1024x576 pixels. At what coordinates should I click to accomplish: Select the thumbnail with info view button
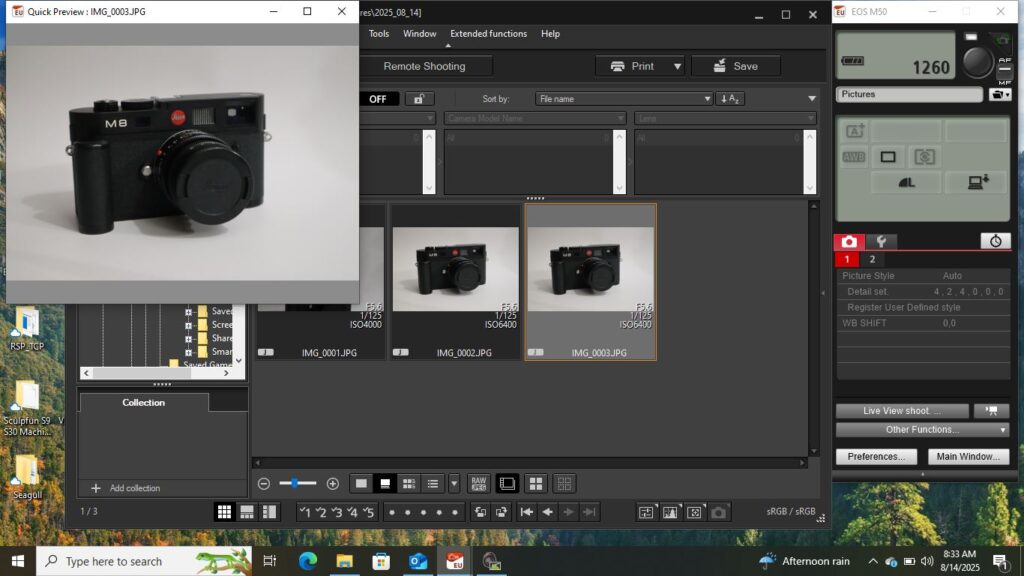[x=385, y=484]
